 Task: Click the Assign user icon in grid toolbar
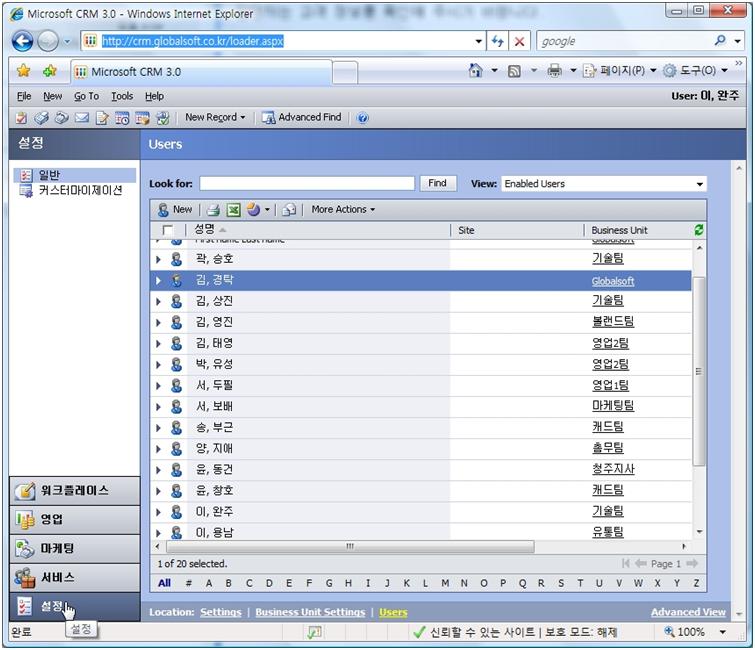(x=289, y=209)
